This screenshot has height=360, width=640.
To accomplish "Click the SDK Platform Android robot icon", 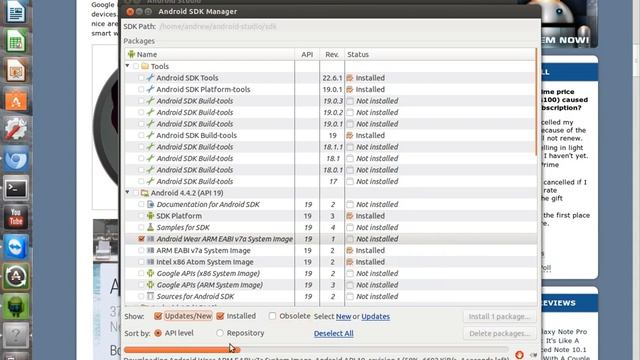I will (x=150, y=216).
